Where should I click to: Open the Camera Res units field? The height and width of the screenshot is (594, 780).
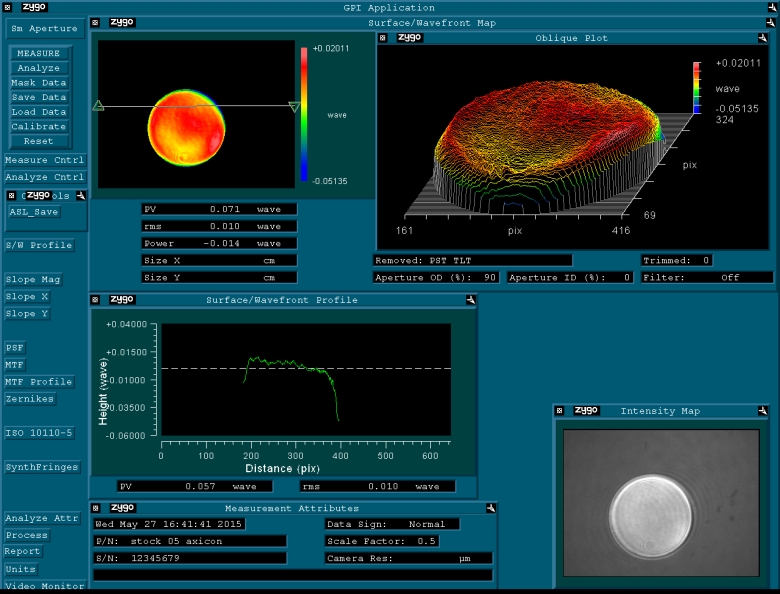(x=409, y=558)
